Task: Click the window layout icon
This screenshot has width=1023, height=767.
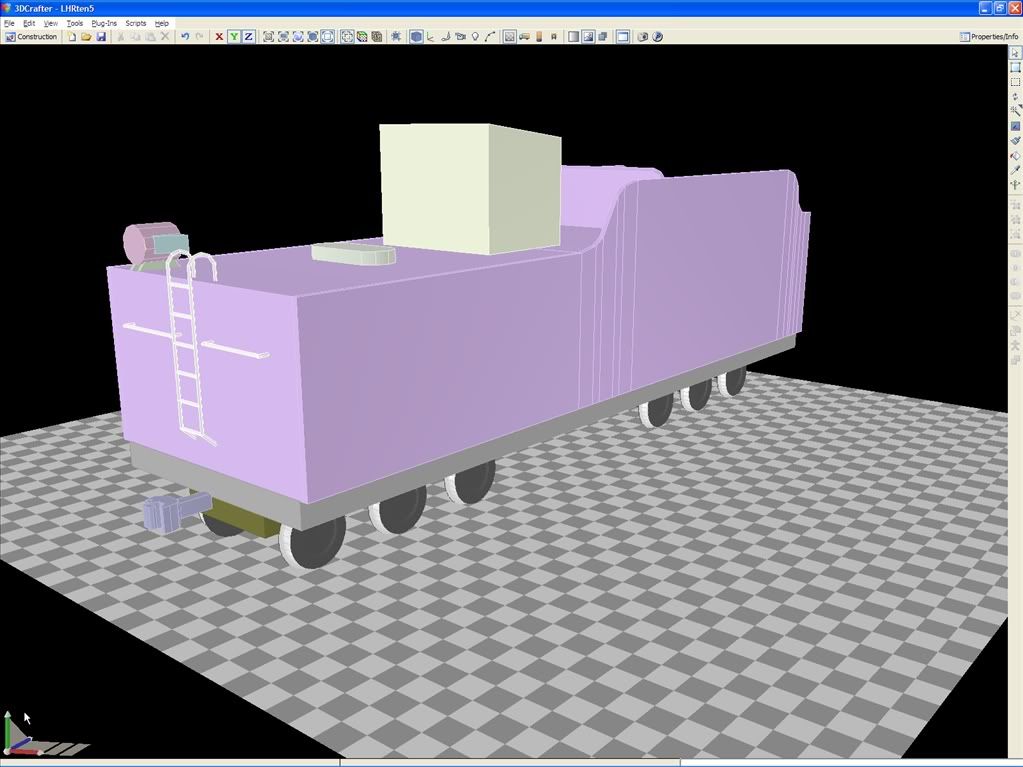Action: click(x=623, y=37)
